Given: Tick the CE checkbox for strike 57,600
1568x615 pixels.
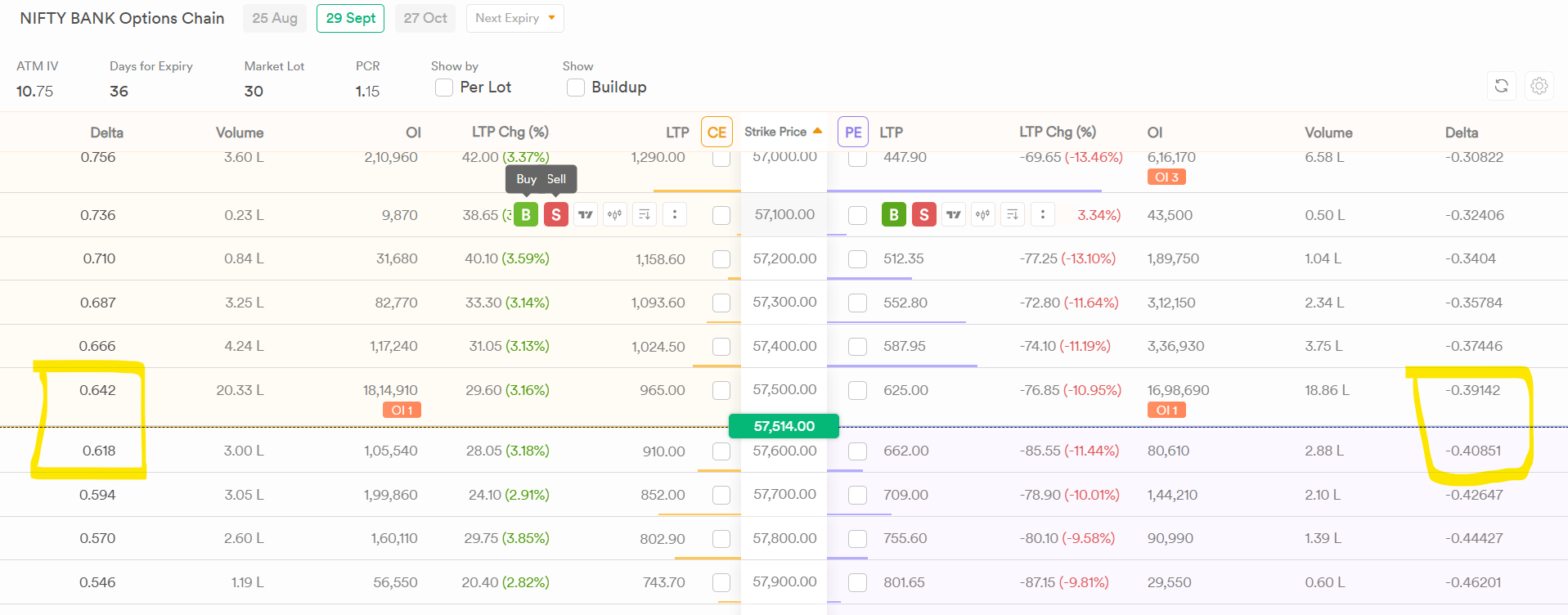Looking at the screenshot, I should 721,451.
